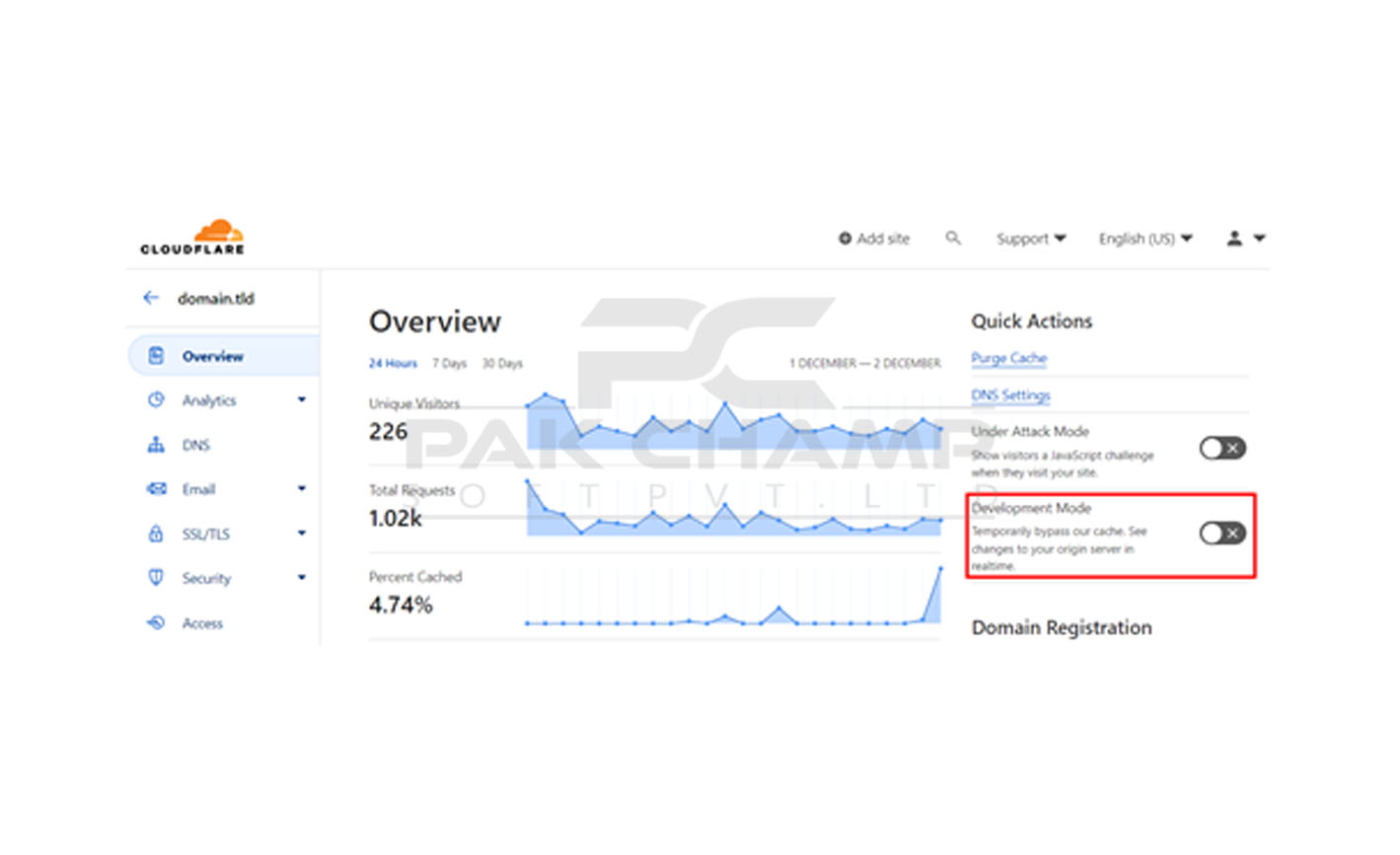Click the domain.tld name

point(216,298)
